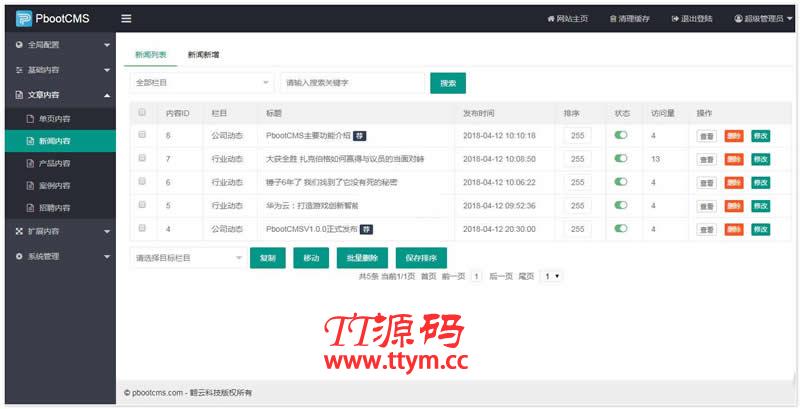
Task: Tick the checkbox for row ID 4
Action: 142,228
